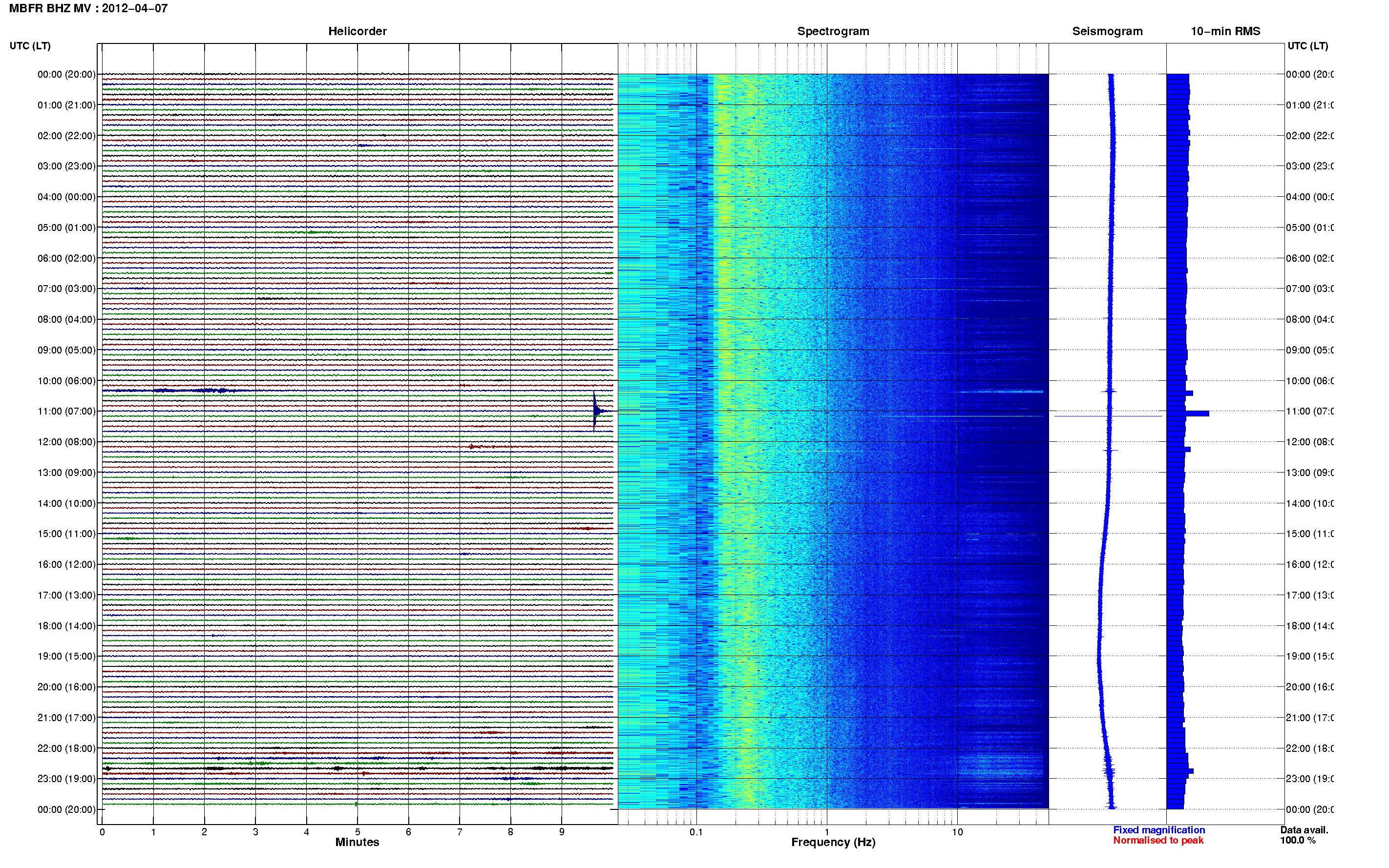Click the longest RMS bar near 11:00
Screen dimensions: 1389x868
1187,413
